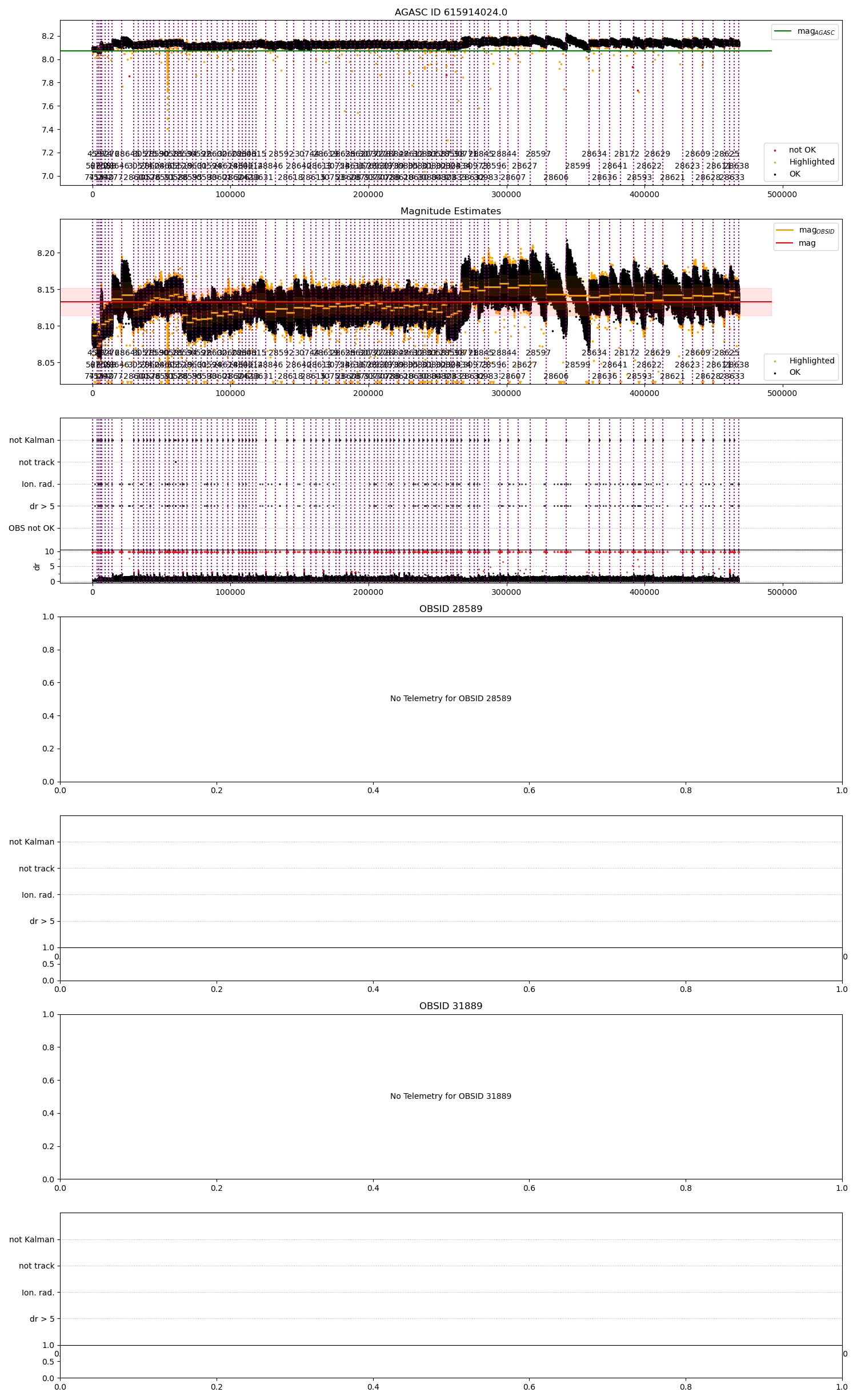
Task: Click the 'OBSID 31889' plot title
Action: tap(451, 1006)
